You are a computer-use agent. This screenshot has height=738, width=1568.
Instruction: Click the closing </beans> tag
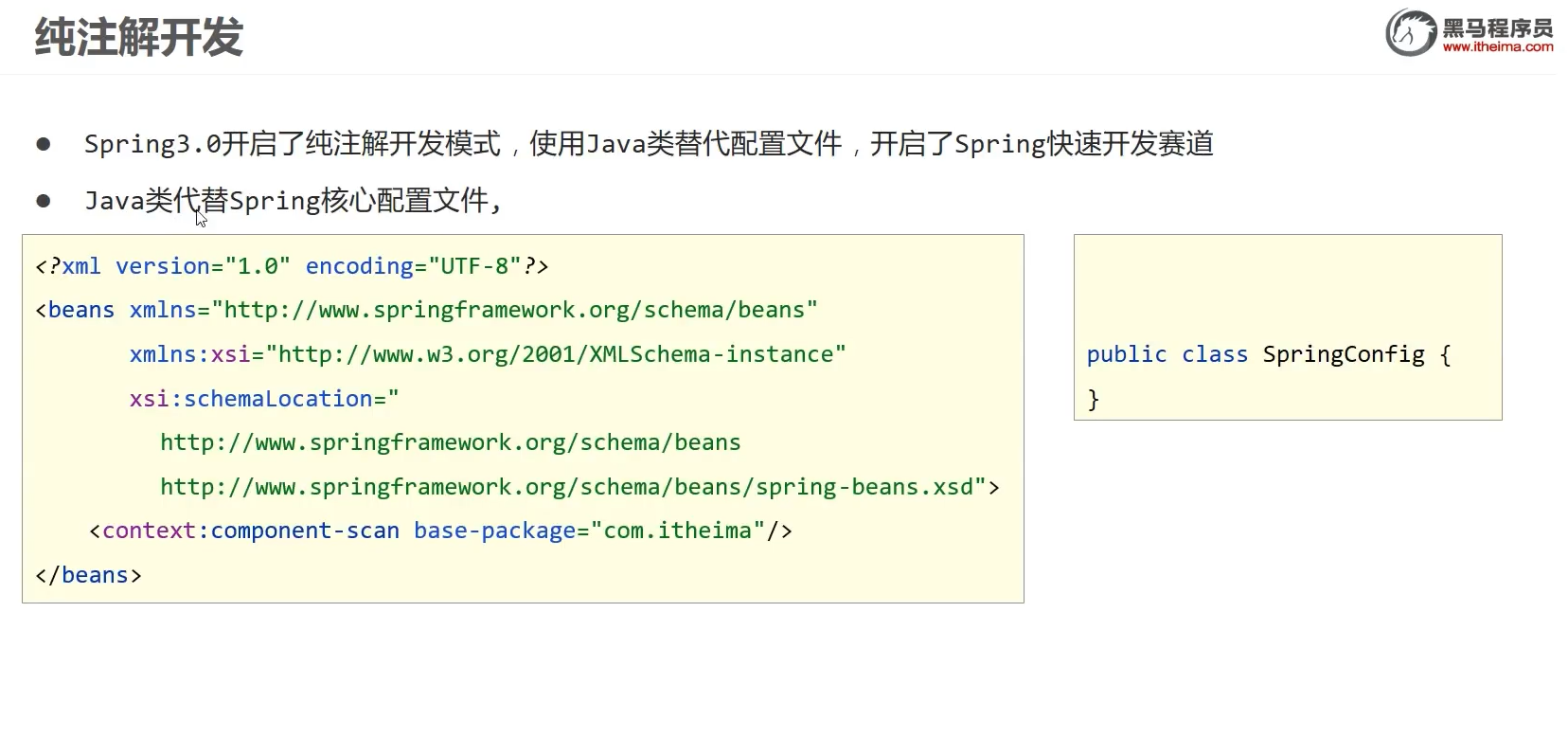tap(88, 575)
